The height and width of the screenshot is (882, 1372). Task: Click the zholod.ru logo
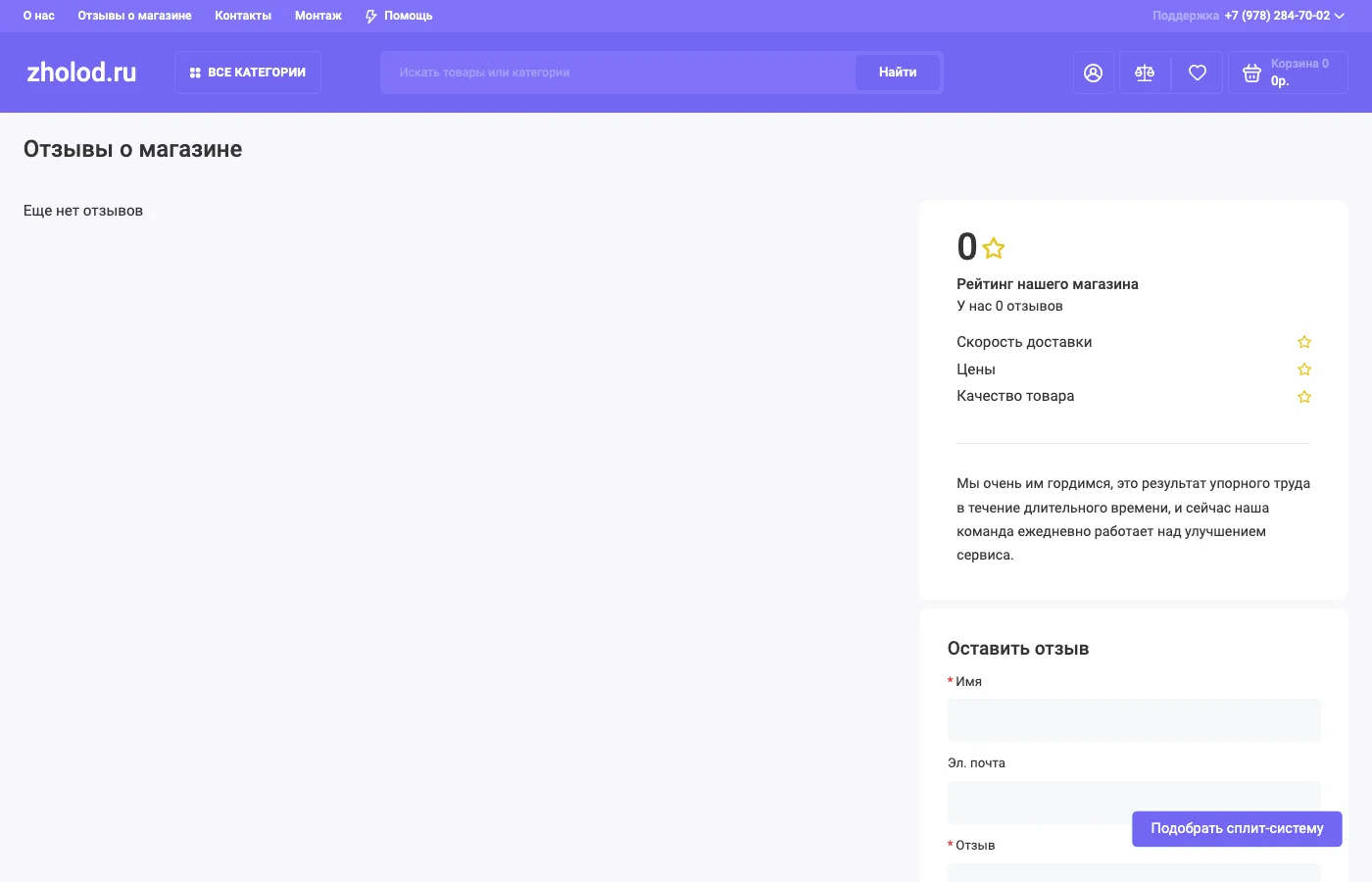pyautogui.click(x=81, y=73)
